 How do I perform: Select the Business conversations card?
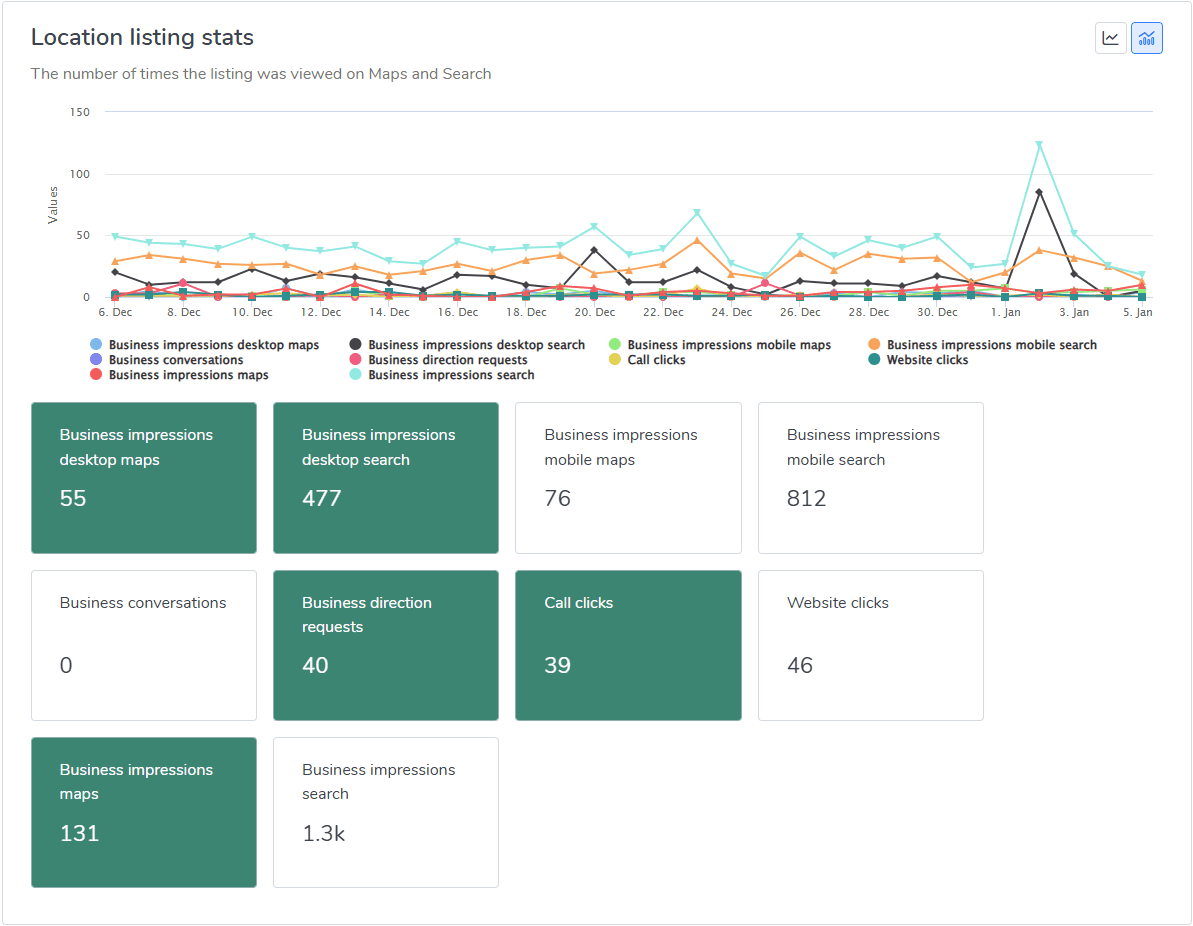point(144,645)
